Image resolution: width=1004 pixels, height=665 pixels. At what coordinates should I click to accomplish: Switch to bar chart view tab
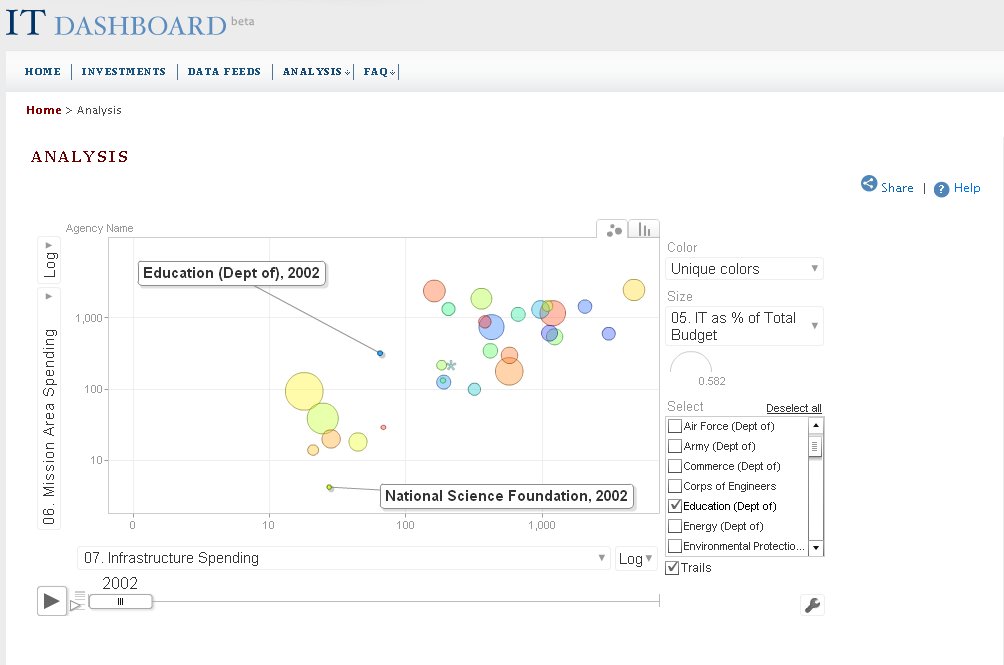pyautogui.click(x=645, y=230)
